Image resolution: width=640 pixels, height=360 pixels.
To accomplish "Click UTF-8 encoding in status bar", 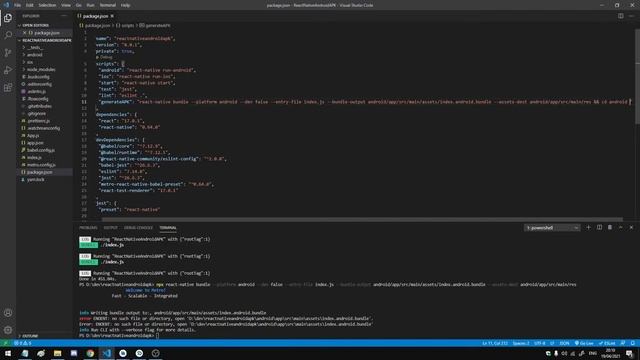I will coord(539,343).
